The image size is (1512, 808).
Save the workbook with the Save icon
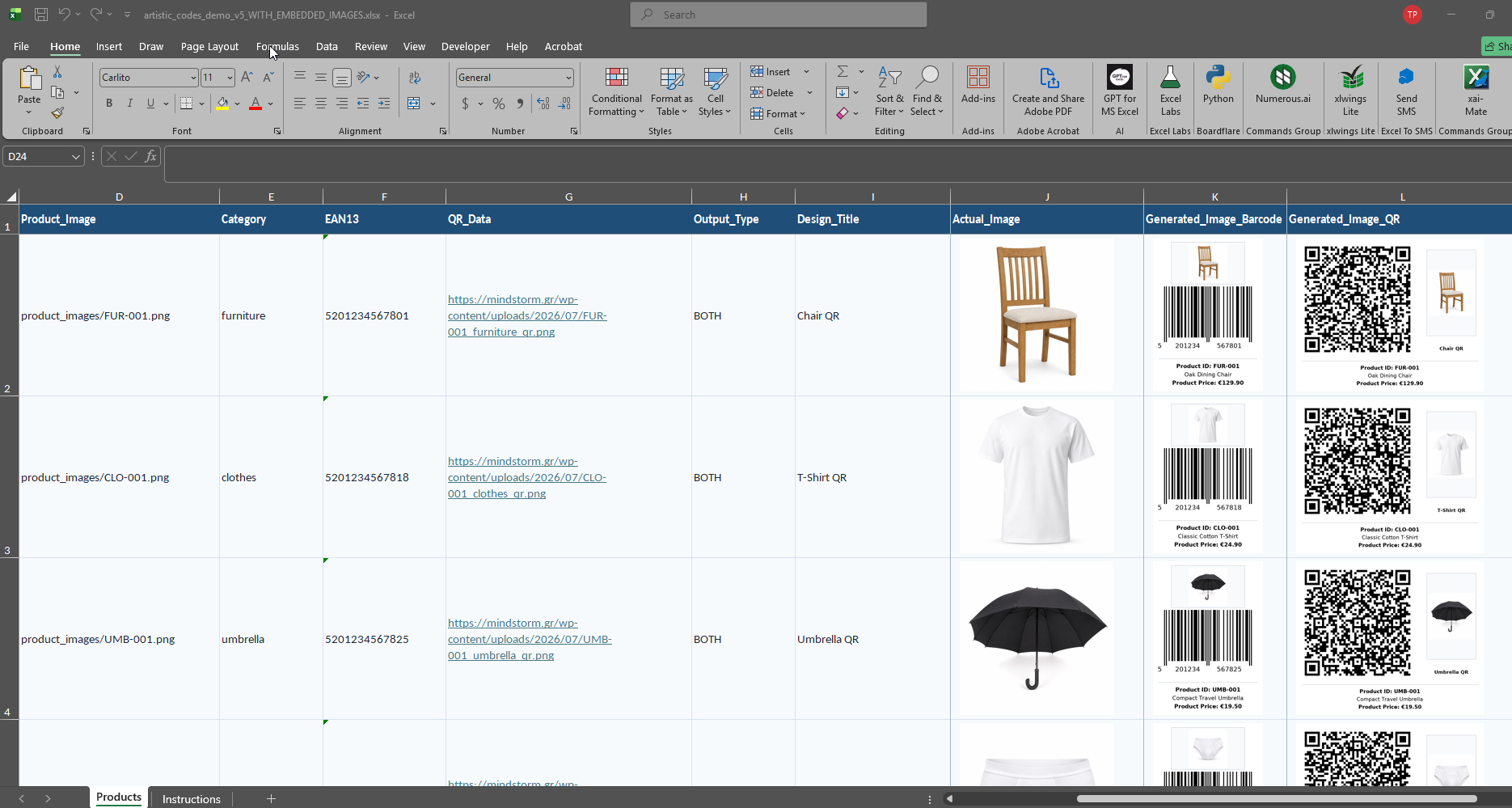coord(41,15)
